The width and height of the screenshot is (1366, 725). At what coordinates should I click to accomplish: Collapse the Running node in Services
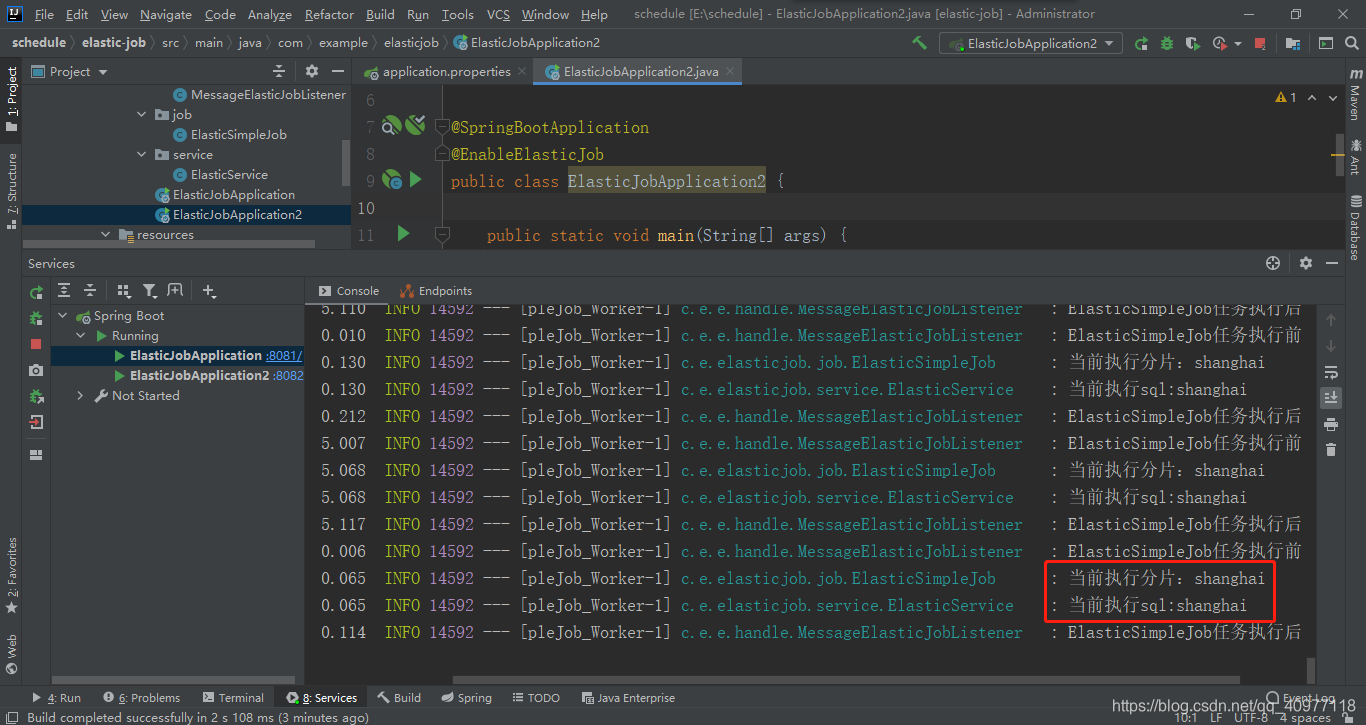82,336
